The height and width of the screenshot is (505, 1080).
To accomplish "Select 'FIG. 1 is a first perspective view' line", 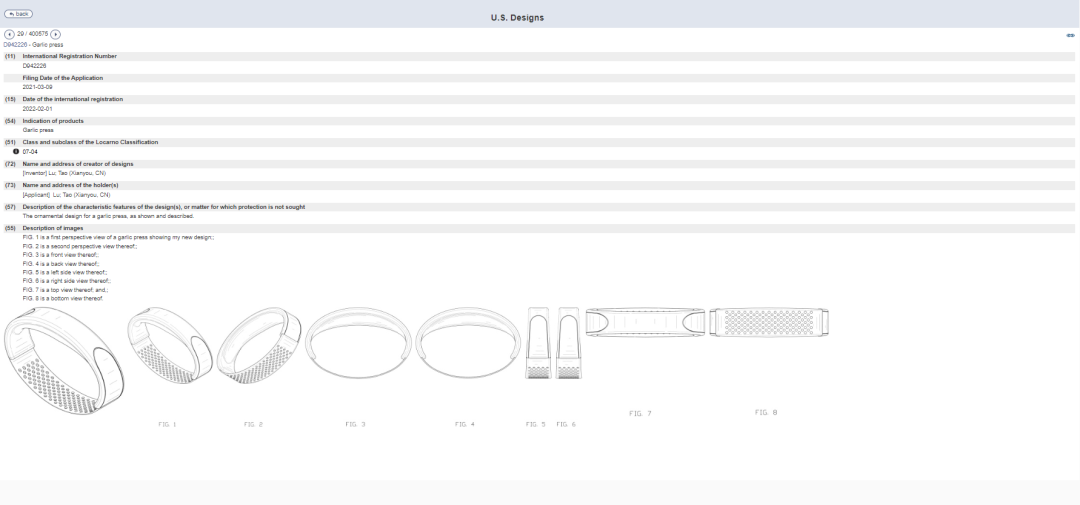I will coord(118,238).
